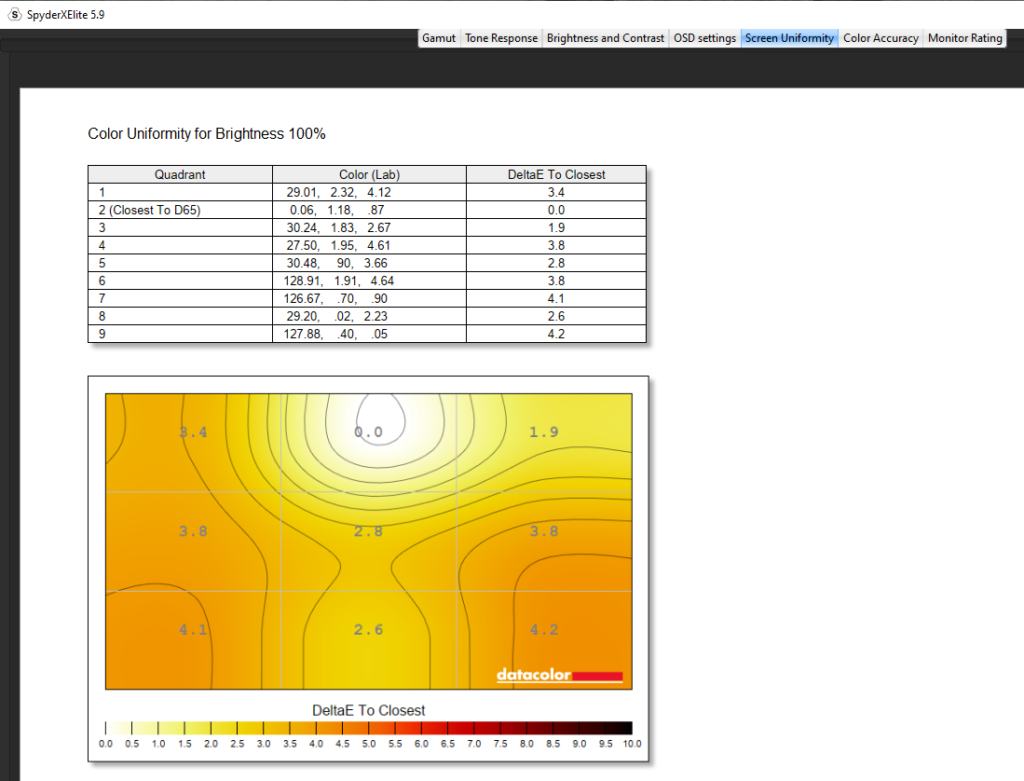The width and height of the screenshot is (1024, 781).
Task: Click the 5.0 mark on DeltaE color scale
Action: [369, 729]
